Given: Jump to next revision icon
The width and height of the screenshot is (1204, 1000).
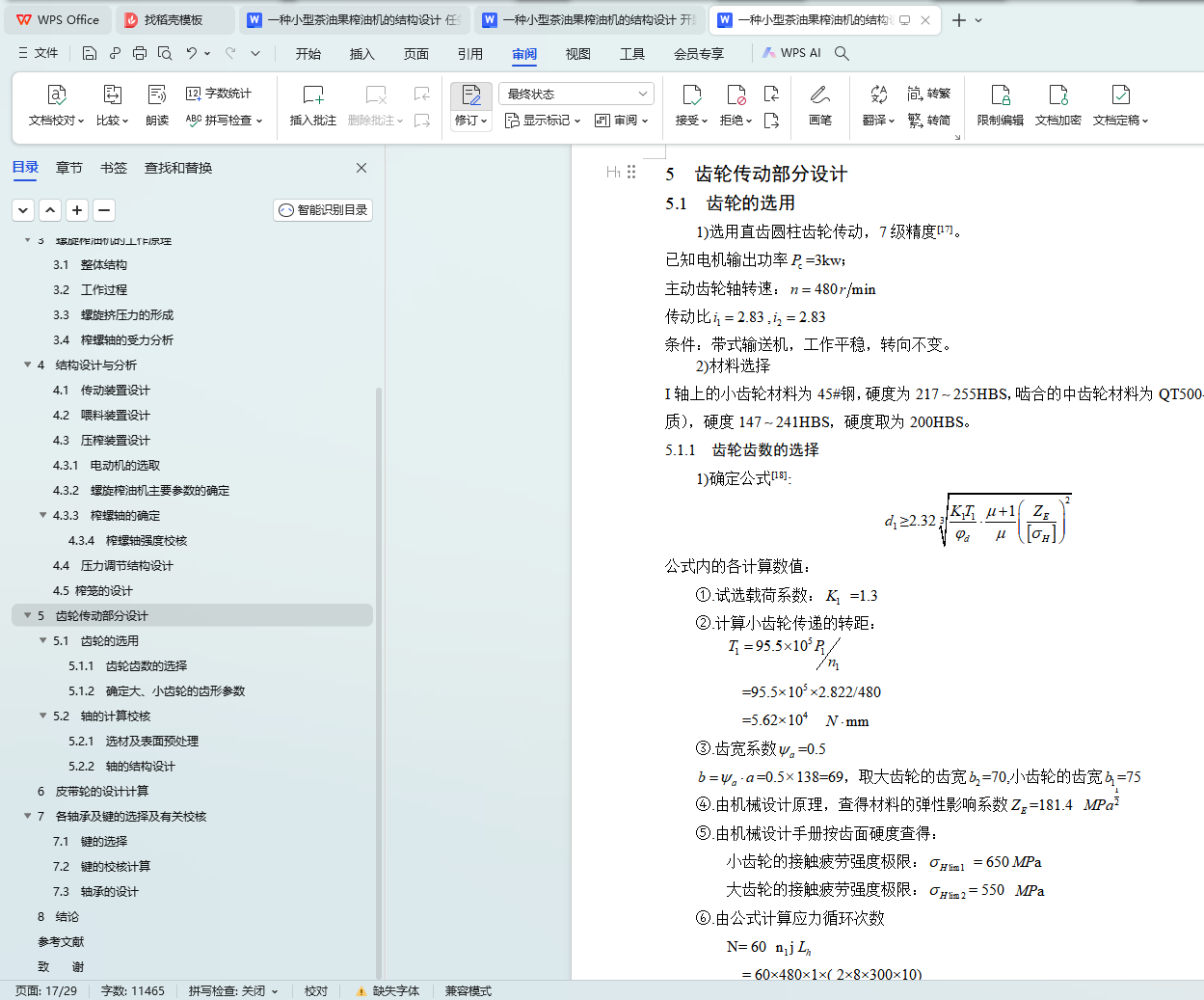Looking at the screenshot, I should point(771,121).
